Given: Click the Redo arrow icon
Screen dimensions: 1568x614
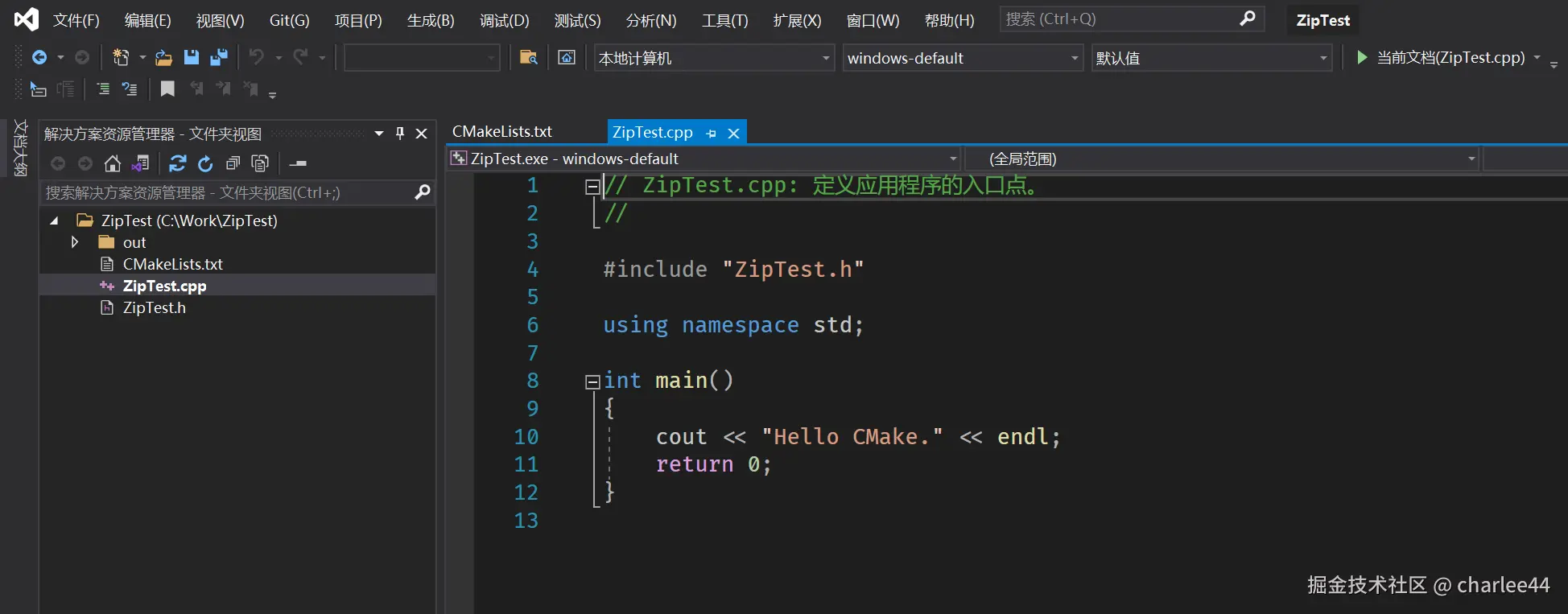Looking at the screenshot, I should click(x=300, y=57).
